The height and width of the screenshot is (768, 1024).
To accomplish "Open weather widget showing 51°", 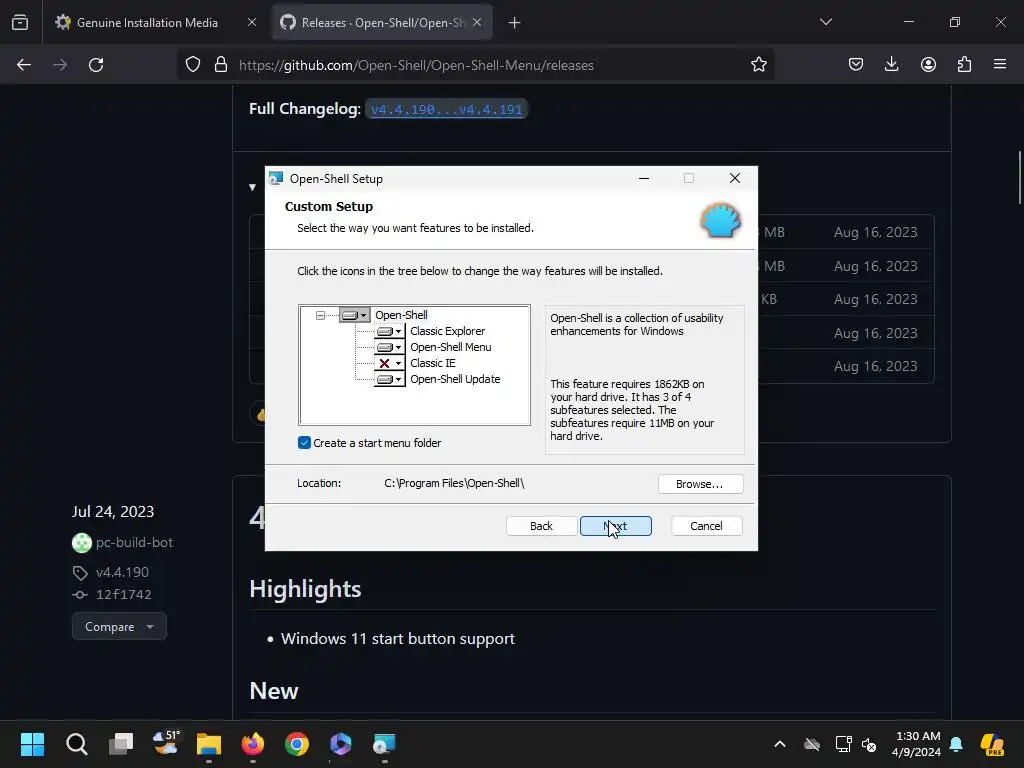I will [165, 743].
